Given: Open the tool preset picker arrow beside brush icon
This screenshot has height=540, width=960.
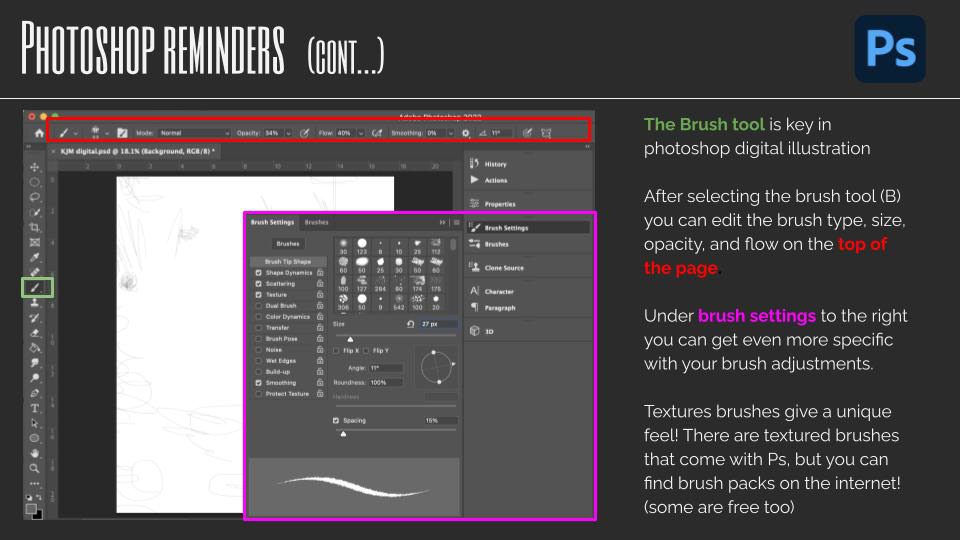Looking at the screenshot, I should pos(76,133).
